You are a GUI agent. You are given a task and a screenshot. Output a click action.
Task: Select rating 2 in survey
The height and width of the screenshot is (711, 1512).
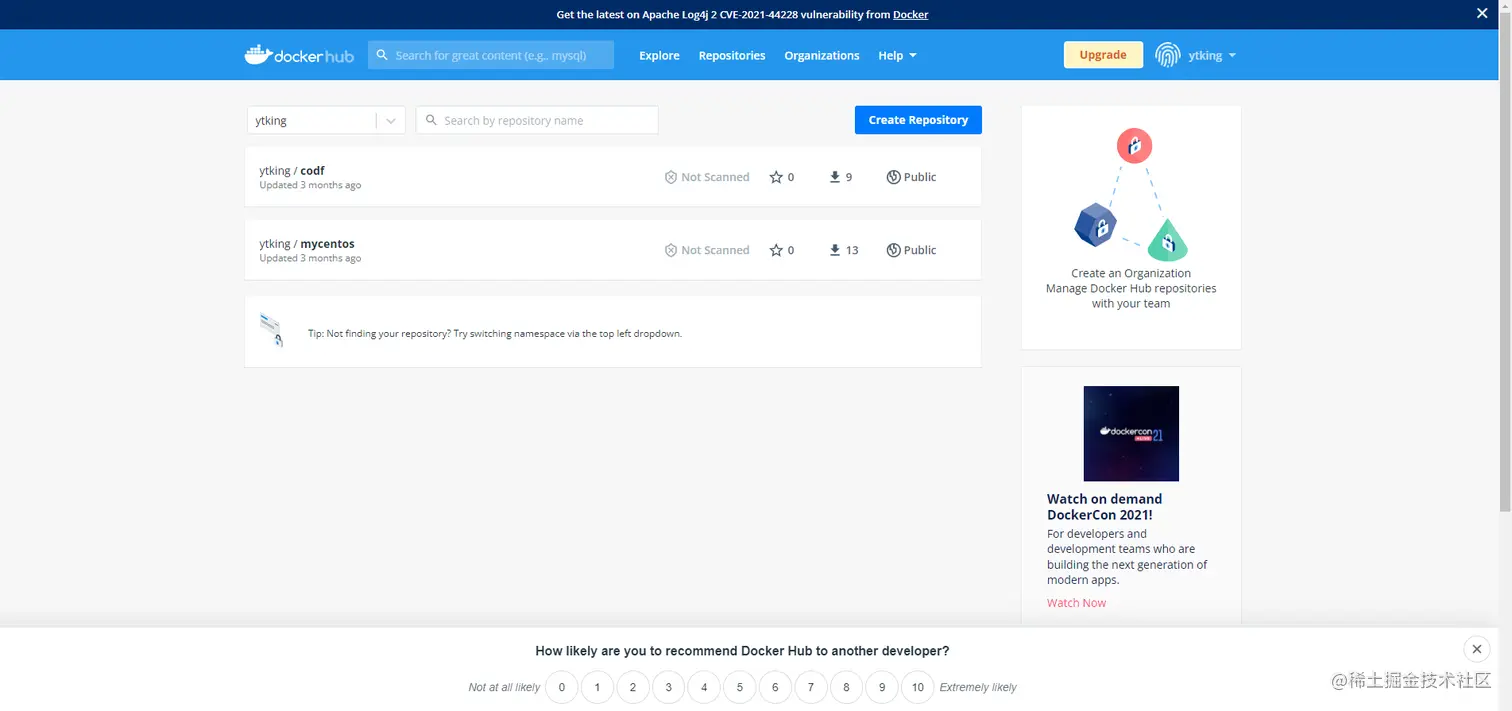tap(633, 687)
